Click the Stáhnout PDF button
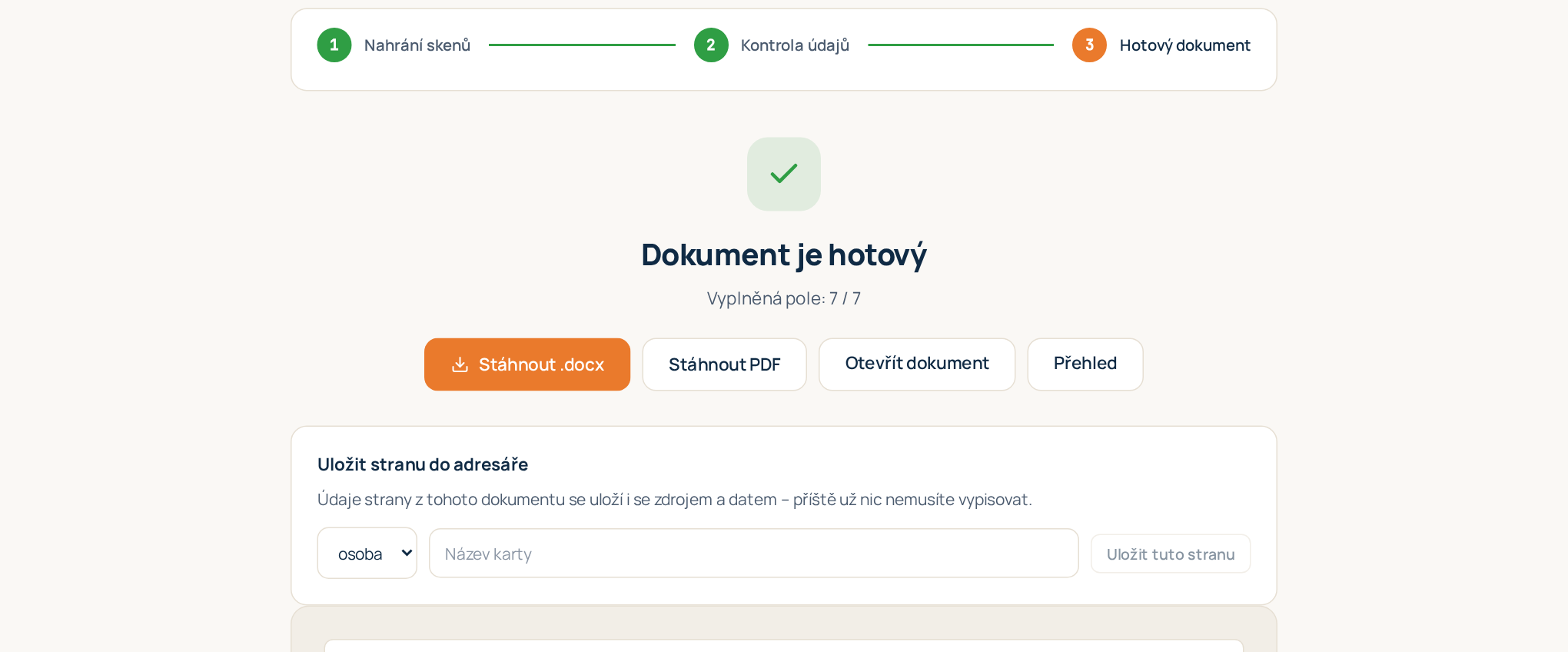The image size is (1568, 652). [725, 364]
